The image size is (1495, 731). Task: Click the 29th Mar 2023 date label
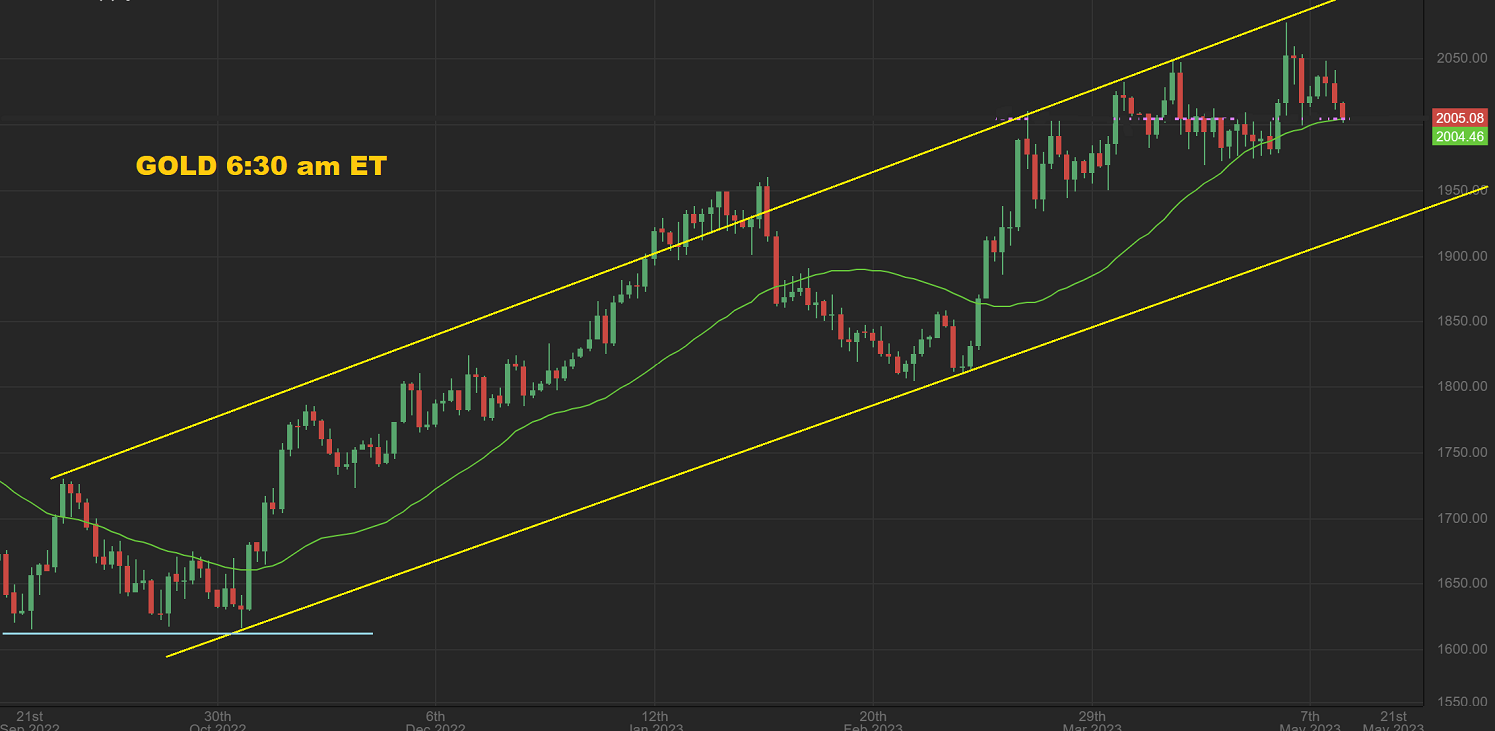point(1092,722)
